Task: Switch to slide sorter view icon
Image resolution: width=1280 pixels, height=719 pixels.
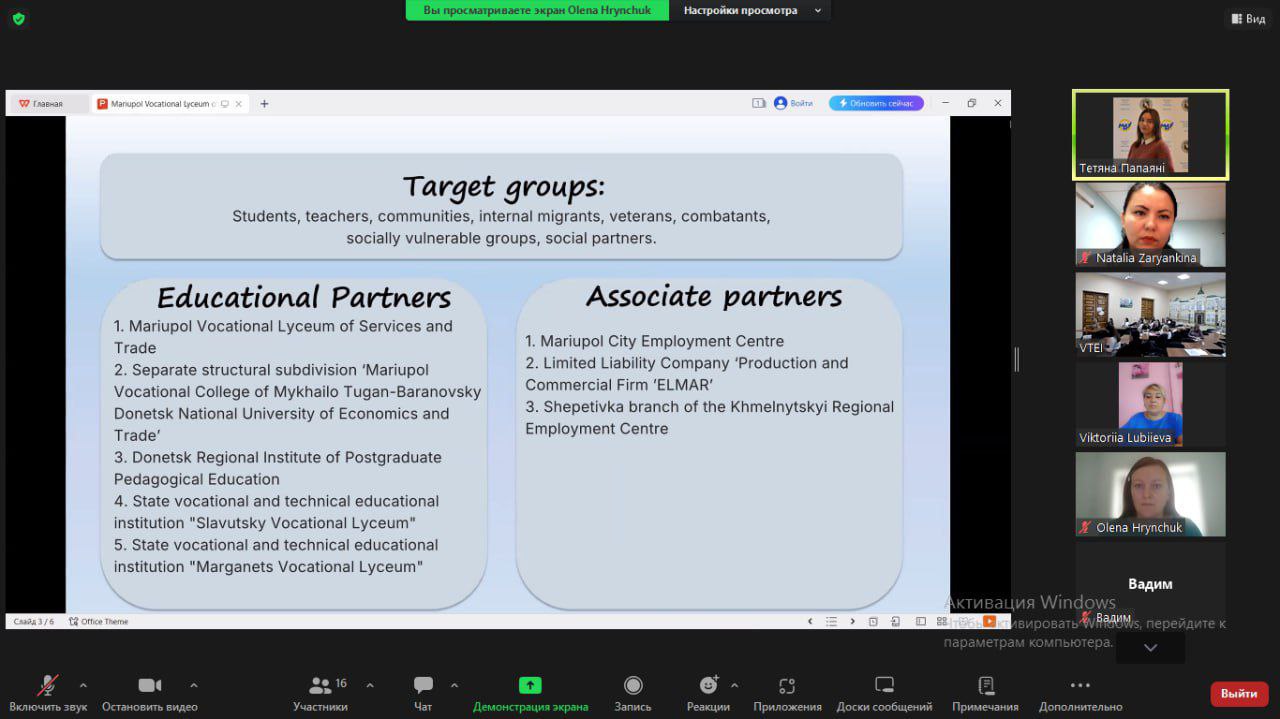Action: coord(943,621)
